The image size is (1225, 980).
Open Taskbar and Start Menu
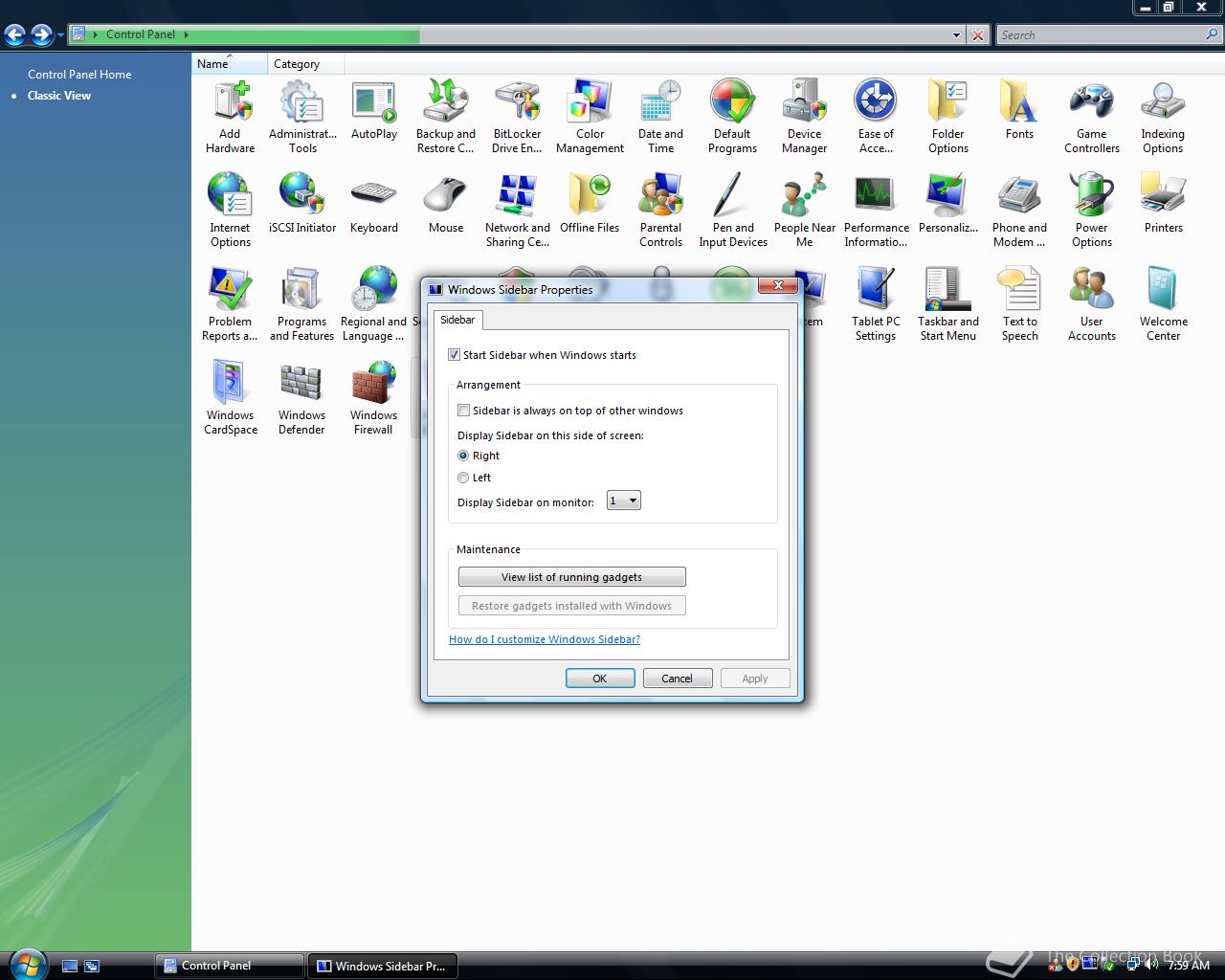[948, 304]
